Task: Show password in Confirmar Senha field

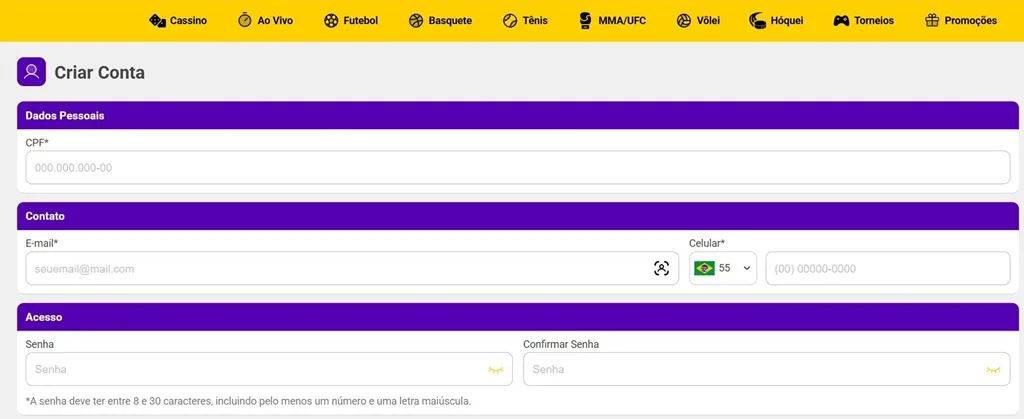Action: coord(992,369)
